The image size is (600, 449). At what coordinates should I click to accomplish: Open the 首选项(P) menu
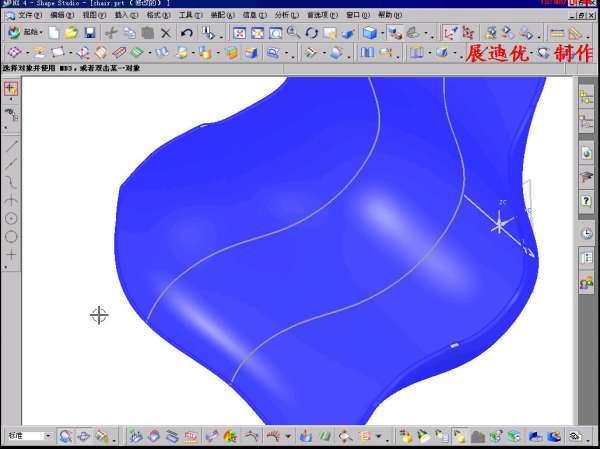322,15
